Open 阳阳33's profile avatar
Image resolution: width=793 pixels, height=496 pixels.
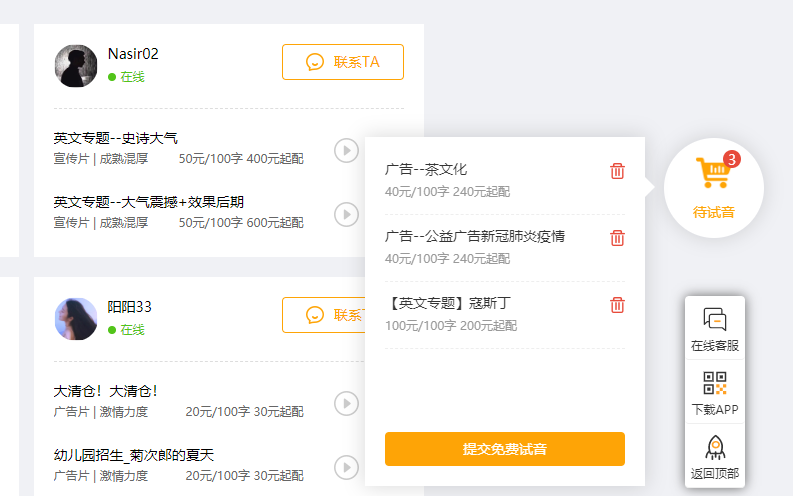pyautogui.click(x=76, y=319)
